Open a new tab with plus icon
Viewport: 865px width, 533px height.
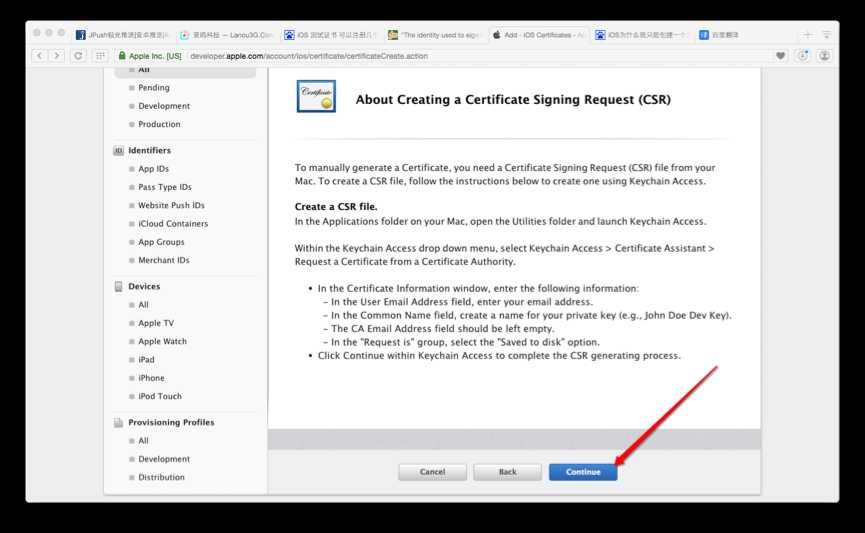click(807, 35)
